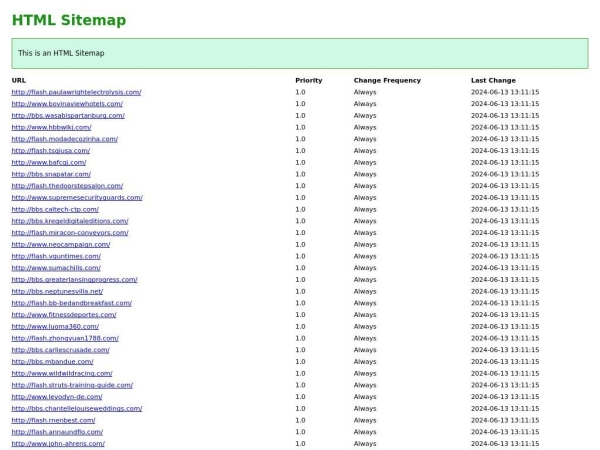Click the www.john-ahrens.com link

pos(58,444)
